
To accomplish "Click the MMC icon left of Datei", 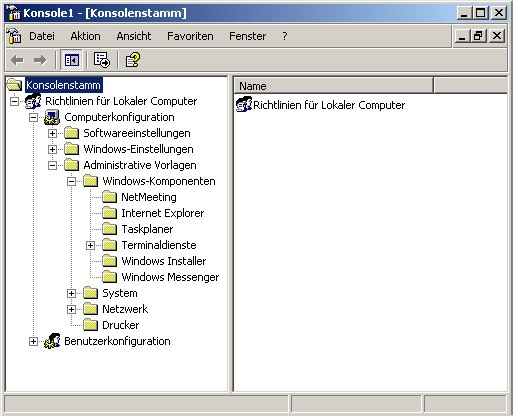I will point(14,36).
